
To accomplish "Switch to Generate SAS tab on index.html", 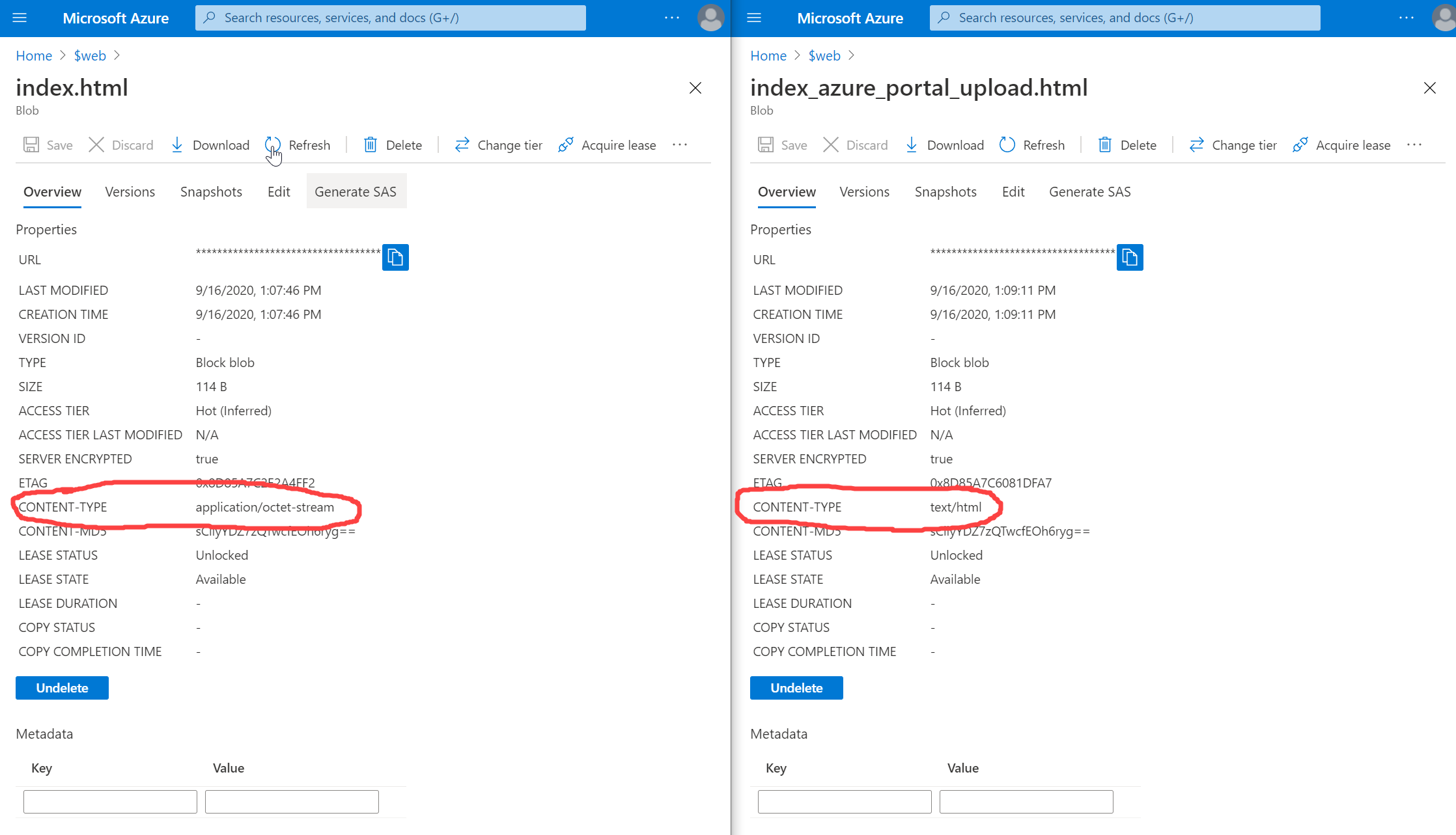I will pyautogui.click(x=356, y=191).
